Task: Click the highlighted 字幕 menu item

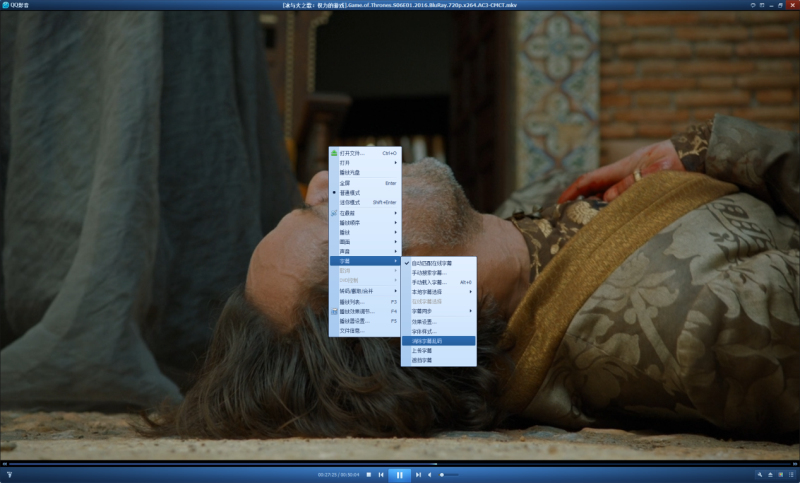Action: click(365, 261)
